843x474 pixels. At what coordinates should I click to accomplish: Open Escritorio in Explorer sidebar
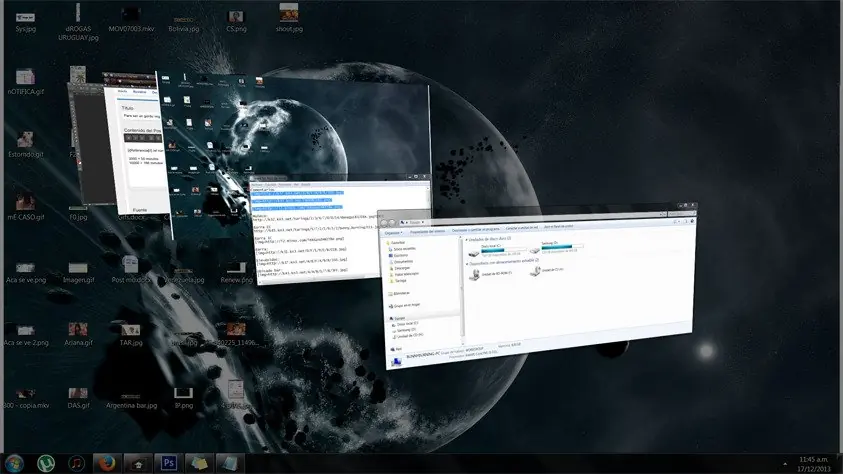point(398,255)
